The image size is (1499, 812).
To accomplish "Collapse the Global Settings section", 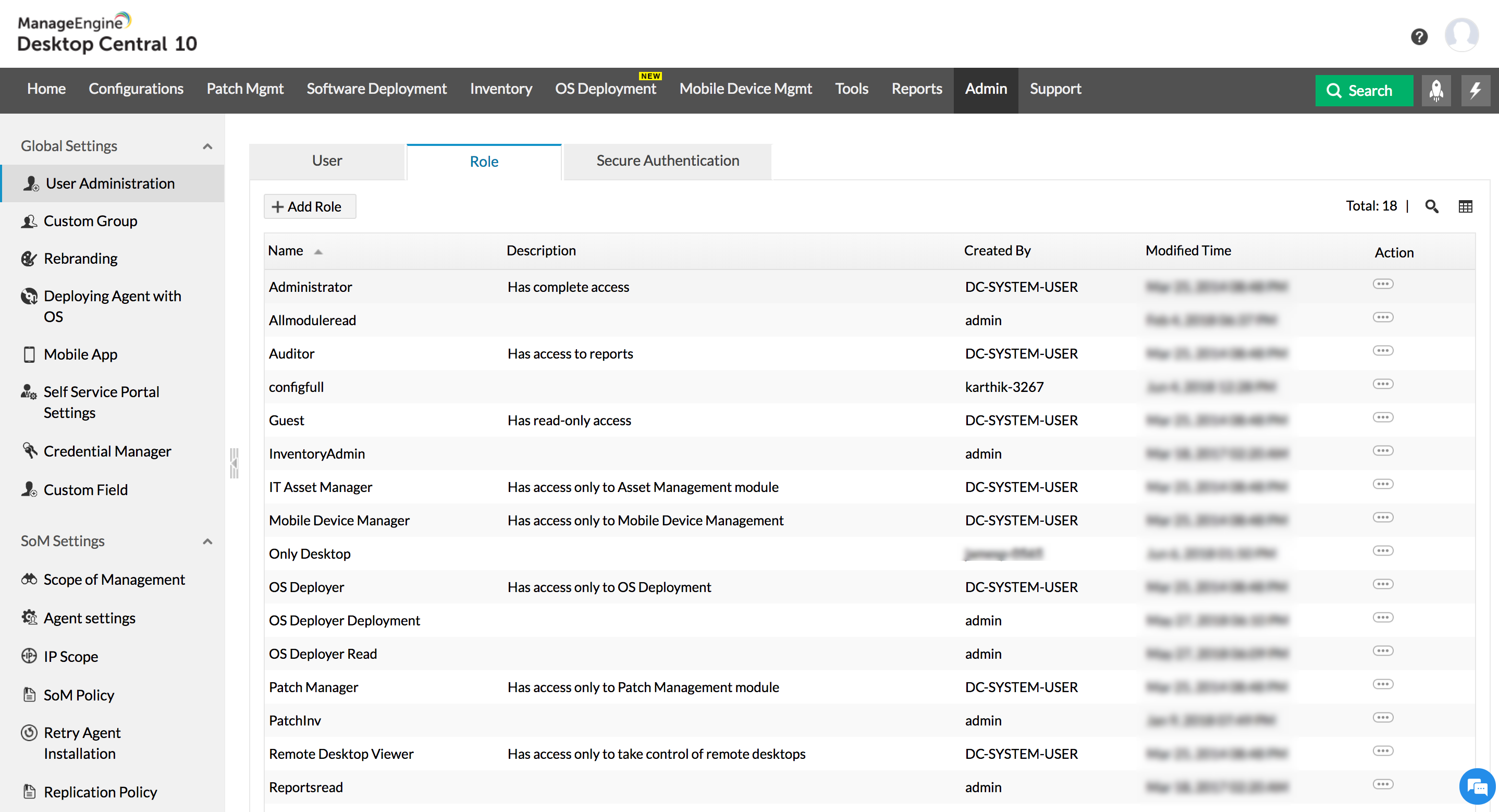I will (x=207, y=146).
